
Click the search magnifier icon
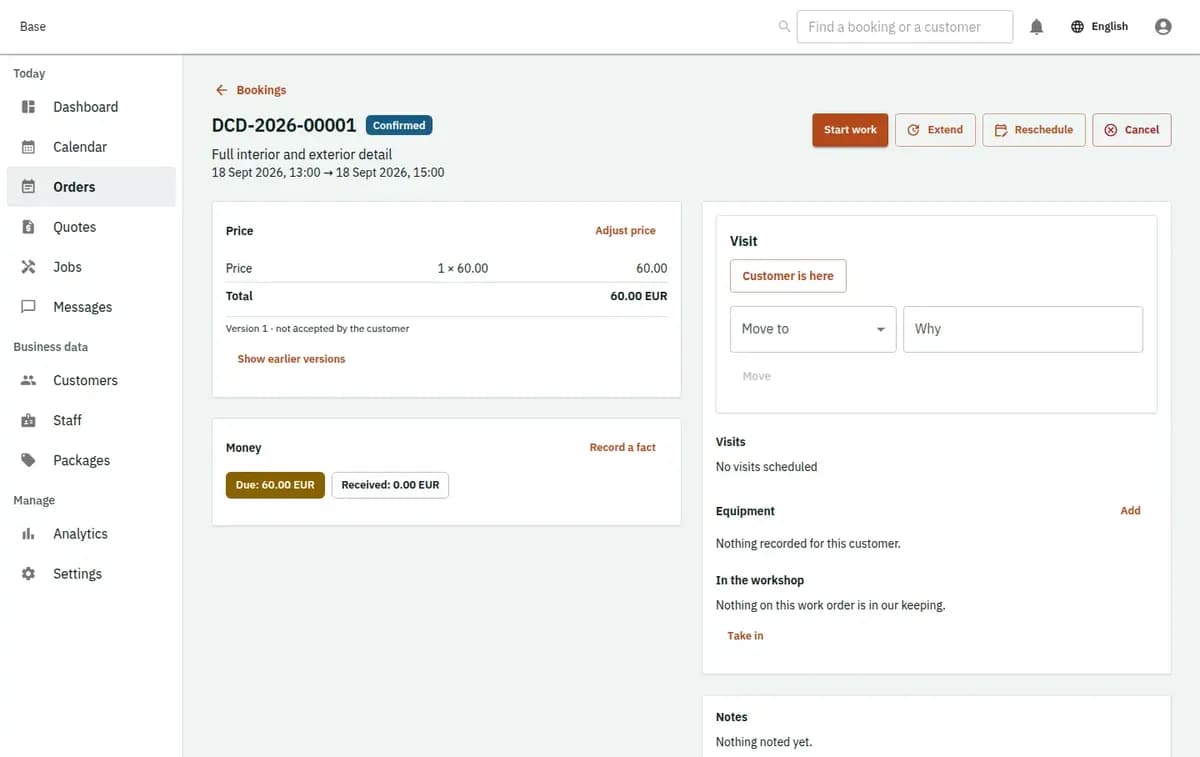(x=784, y=27)
